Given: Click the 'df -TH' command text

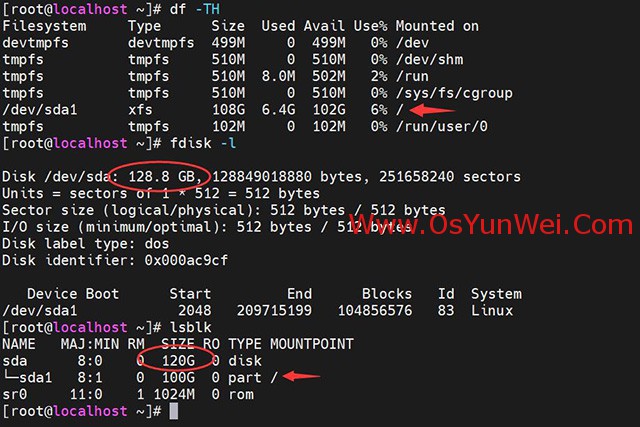Looking at the screenshot, I should tap(195, 9).
